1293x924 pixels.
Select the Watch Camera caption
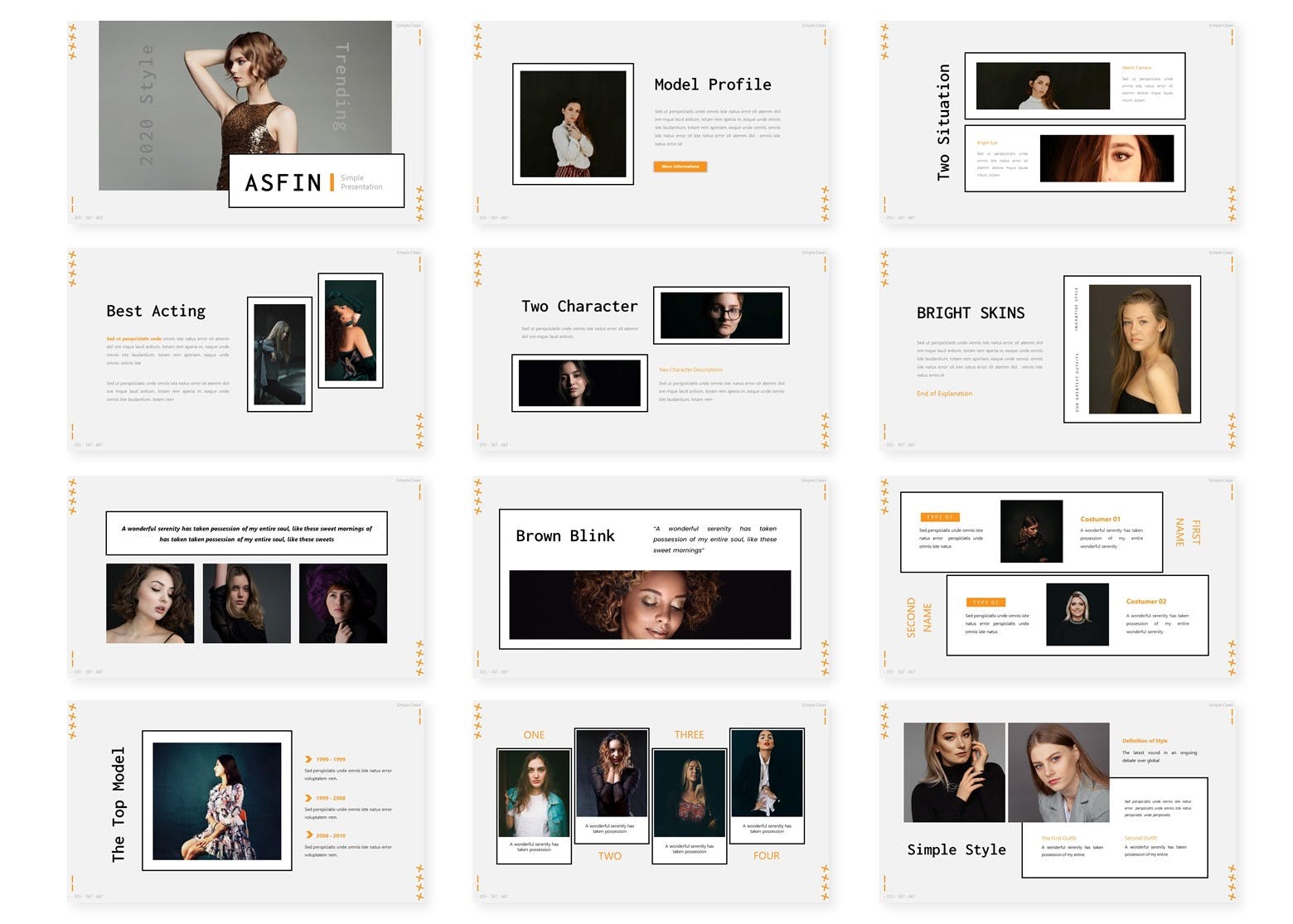click(1136, 68)
